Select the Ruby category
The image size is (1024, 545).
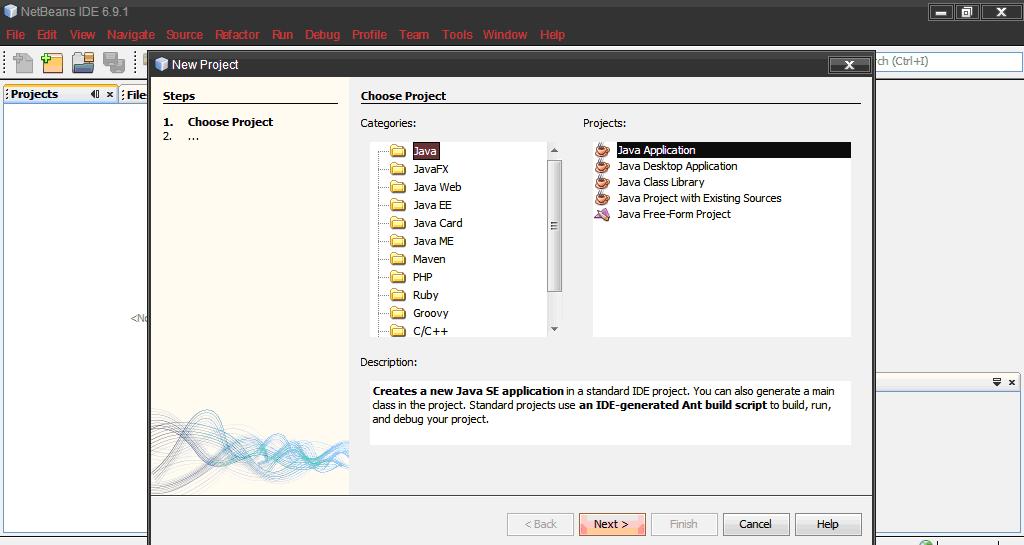click(426, 295)
